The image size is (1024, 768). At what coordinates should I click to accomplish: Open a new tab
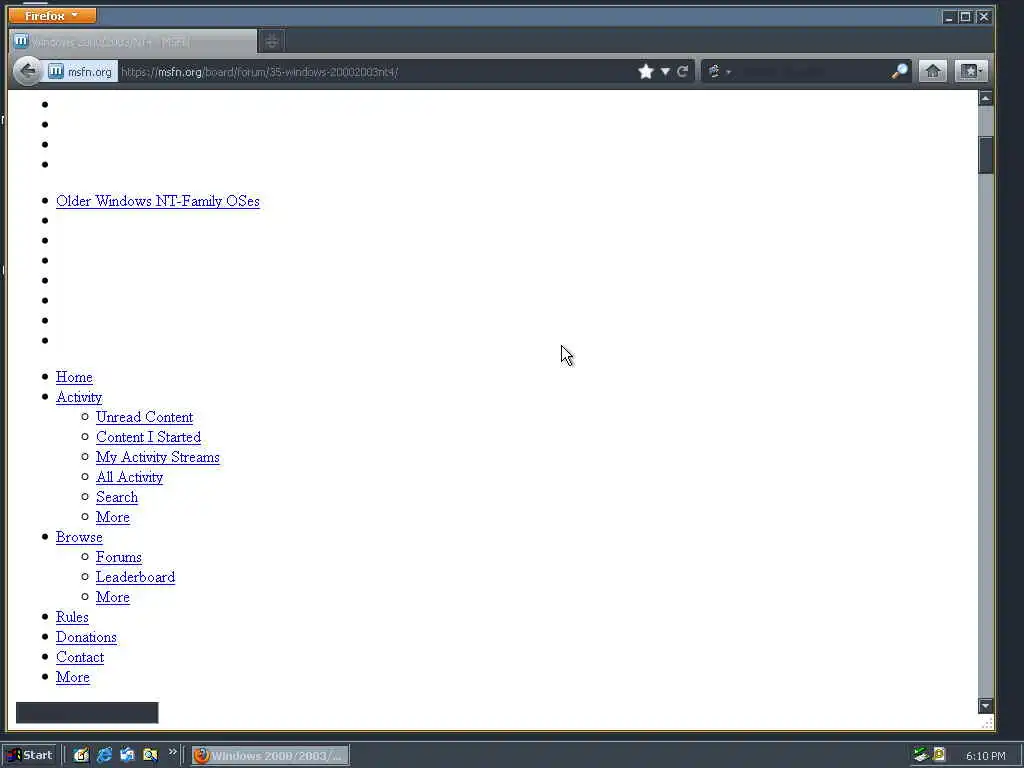tap(272, 42)
